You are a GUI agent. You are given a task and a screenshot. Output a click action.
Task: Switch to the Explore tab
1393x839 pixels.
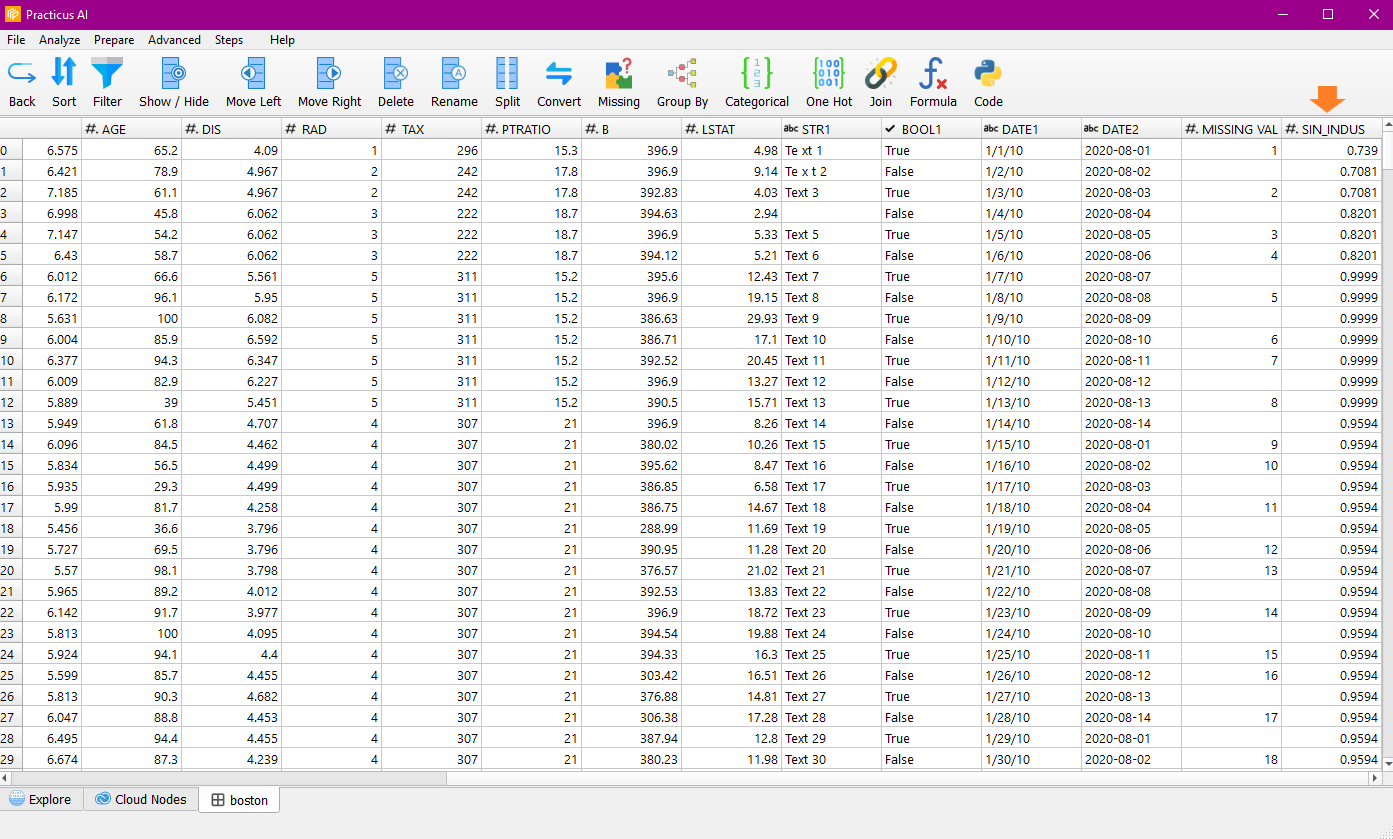[x=41, y=799]
